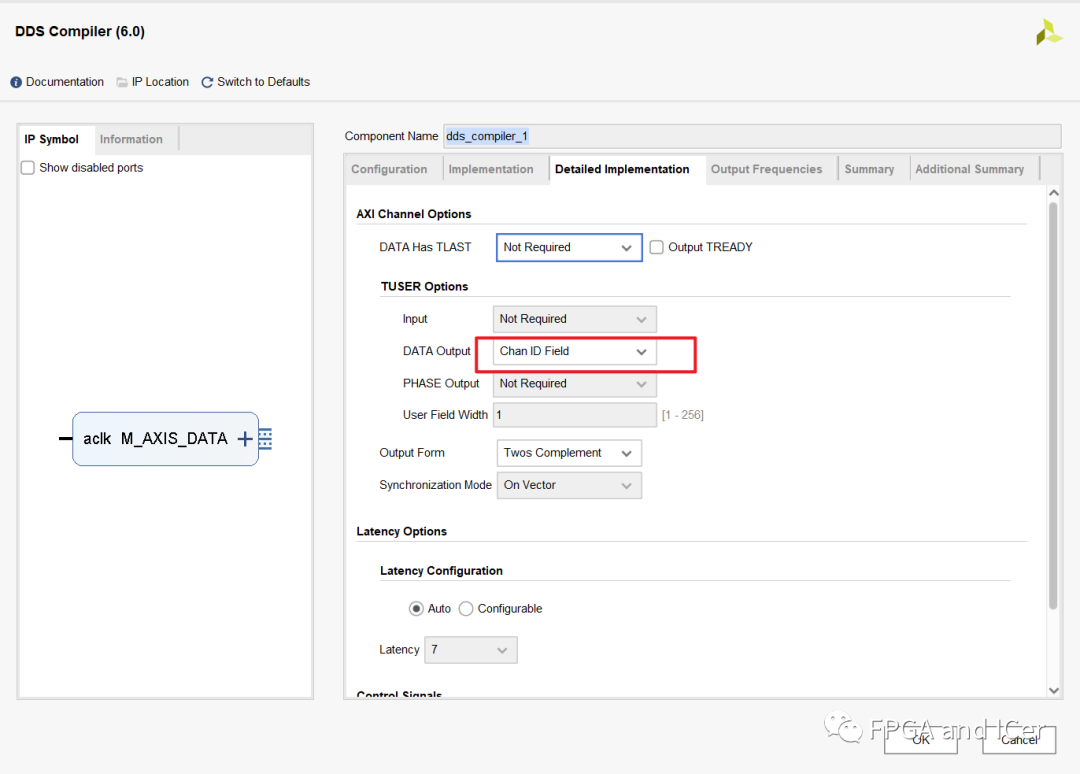Image resolution: width=1080 pixels, height=774 pixels.
Task: Open the Summary tab
Action: pos(869,169)
